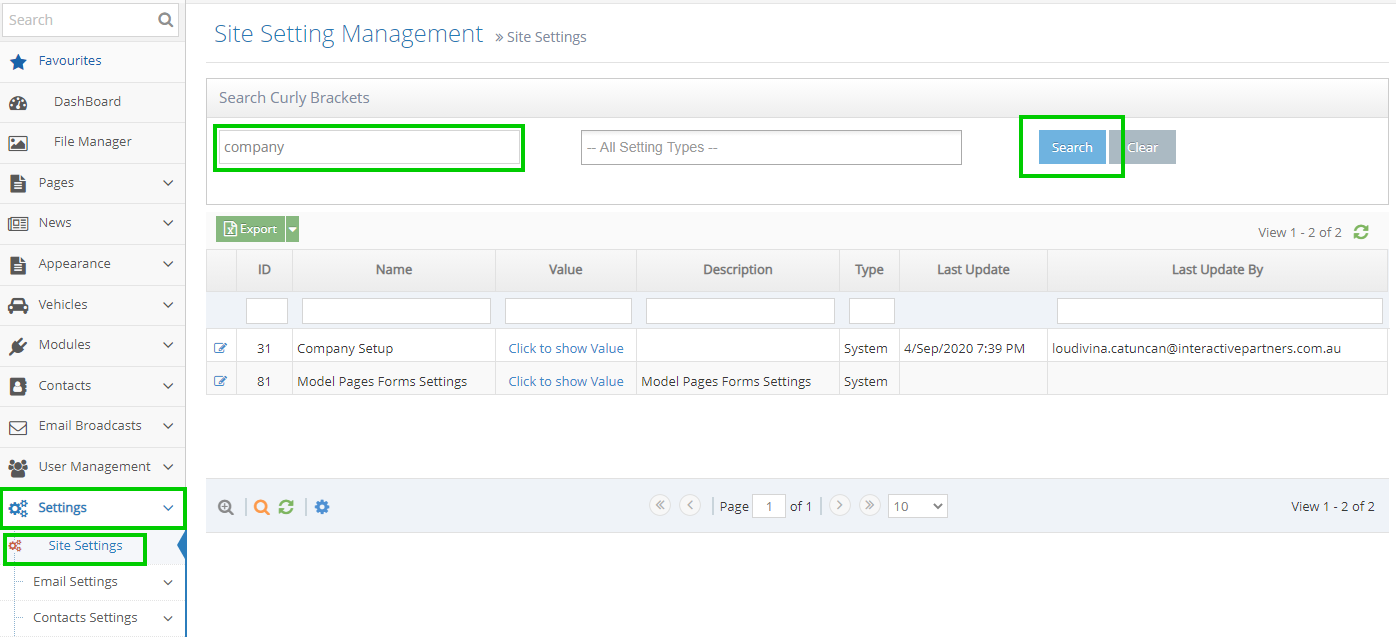Click the blue gear icon in grid footer
The width and height of the screenshot is (1396, 637).
pyautogui.click(x=322, y=507)
